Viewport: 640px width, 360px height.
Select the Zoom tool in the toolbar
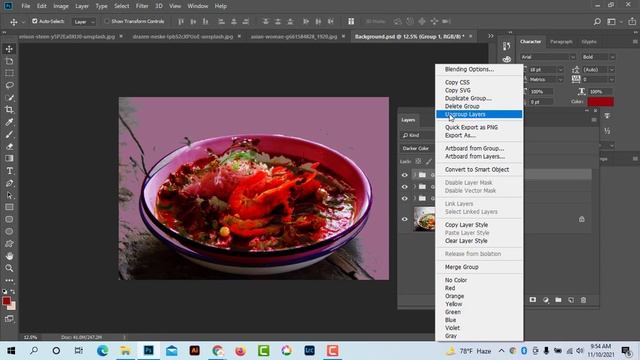9,268
